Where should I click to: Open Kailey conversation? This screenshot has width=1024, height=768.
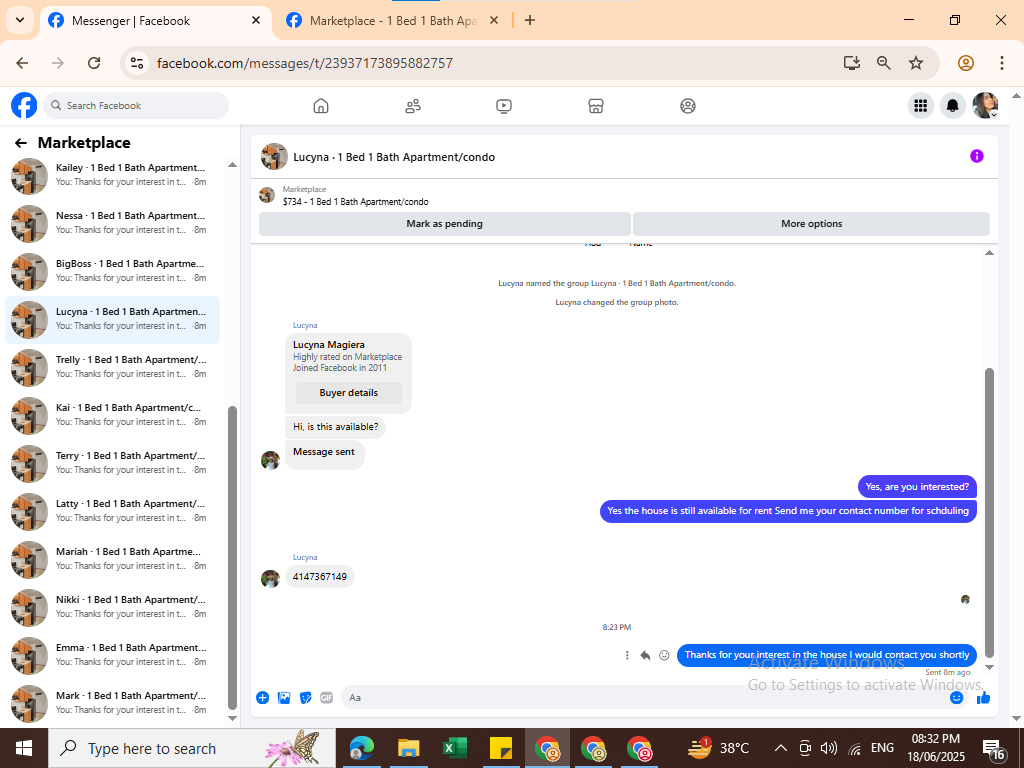point(112,175)
